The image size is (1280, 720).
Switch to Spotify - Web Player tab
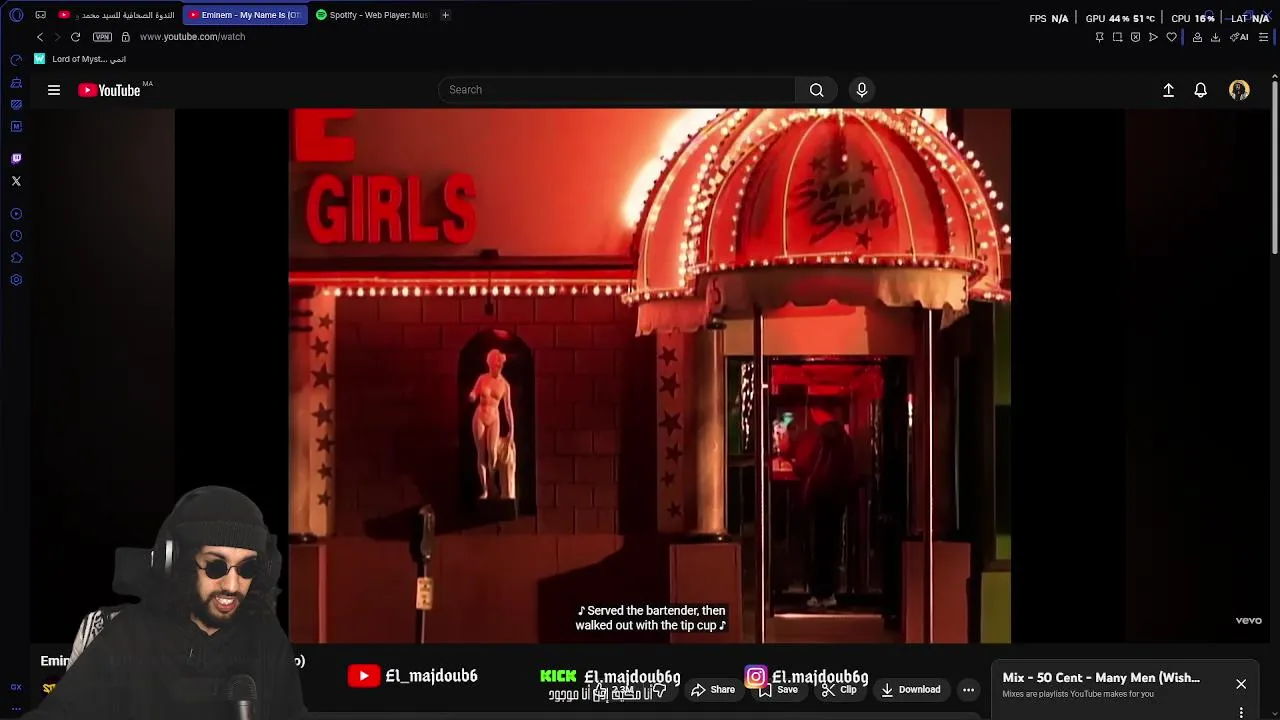point(372,15)
